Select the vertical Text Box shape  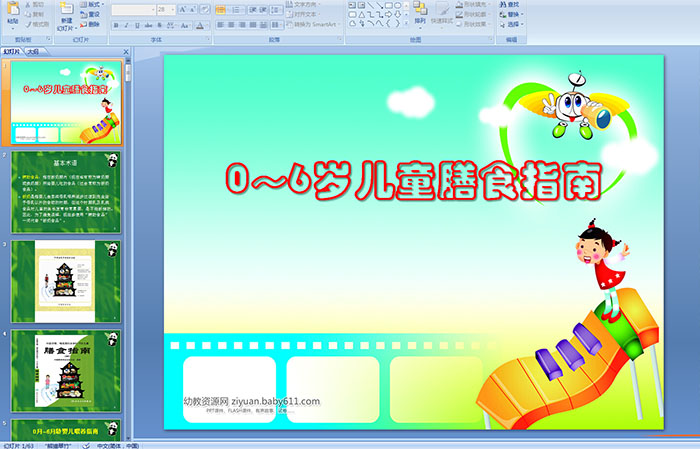361,5
